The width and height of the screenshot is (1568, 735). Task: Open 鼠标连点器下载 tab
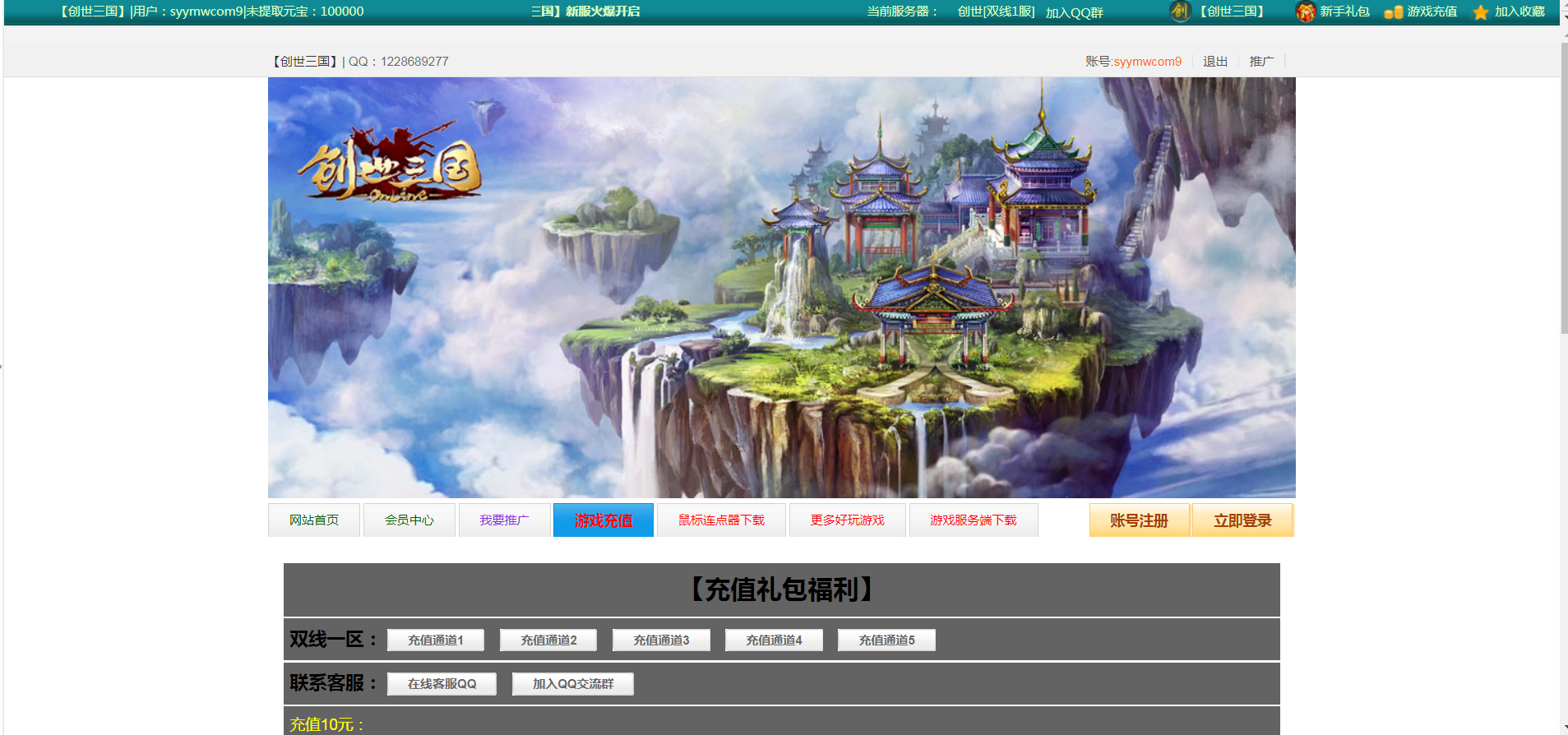[721, 520]
